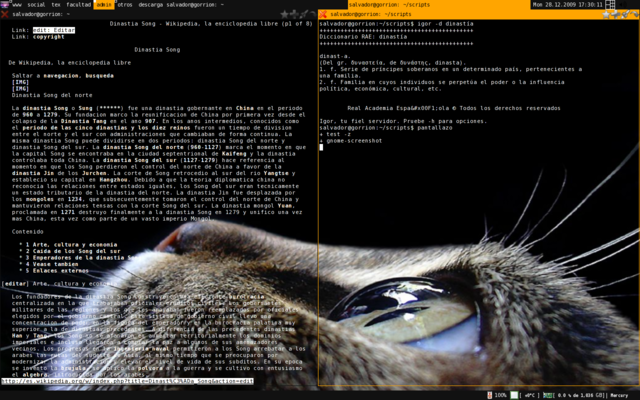Jump to '2 Caida de los Song del sur'

pos(73,251)
